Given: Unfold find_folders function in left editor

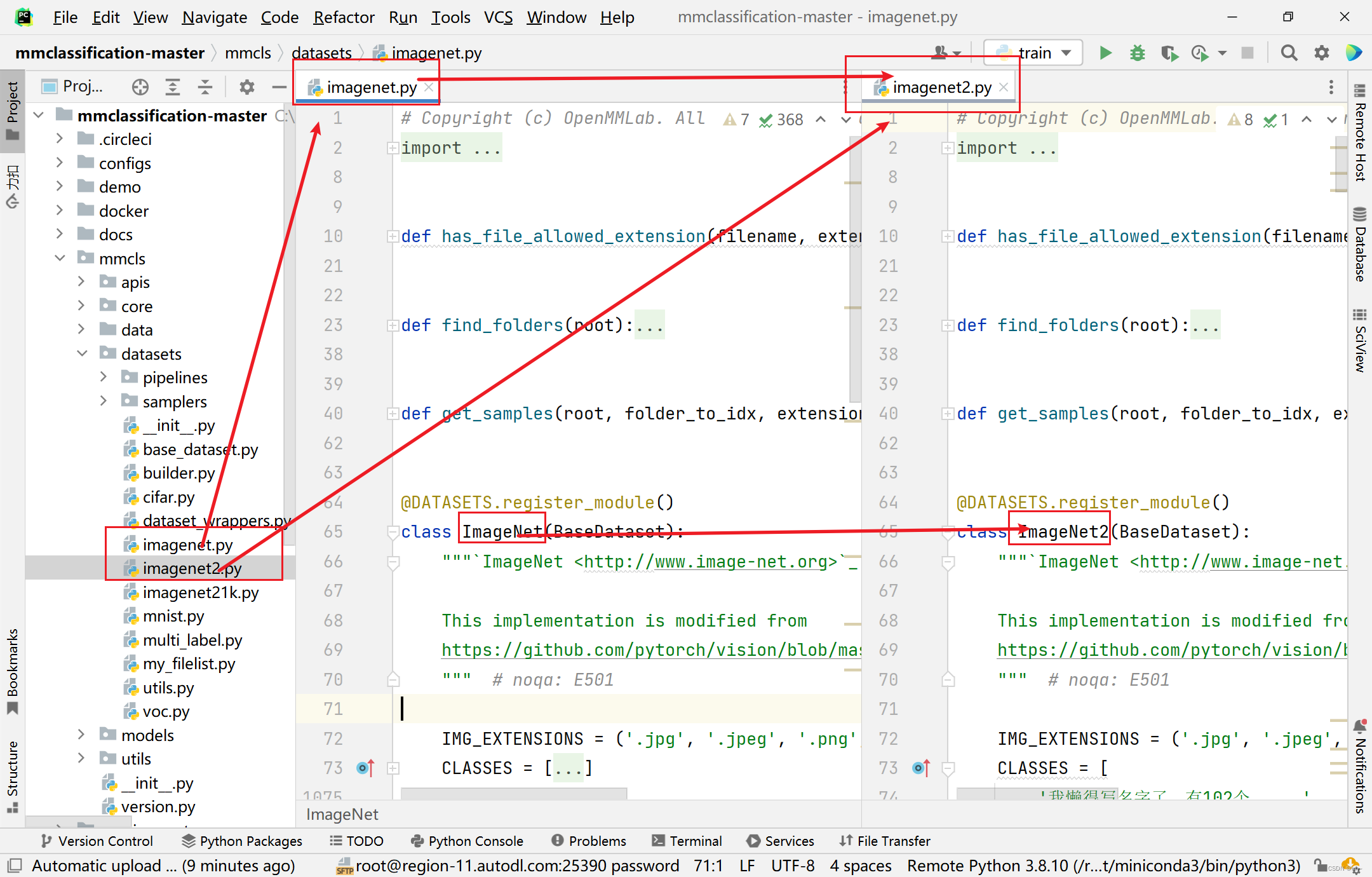Looking at the screenshot, I should click(x=393, y=325).
